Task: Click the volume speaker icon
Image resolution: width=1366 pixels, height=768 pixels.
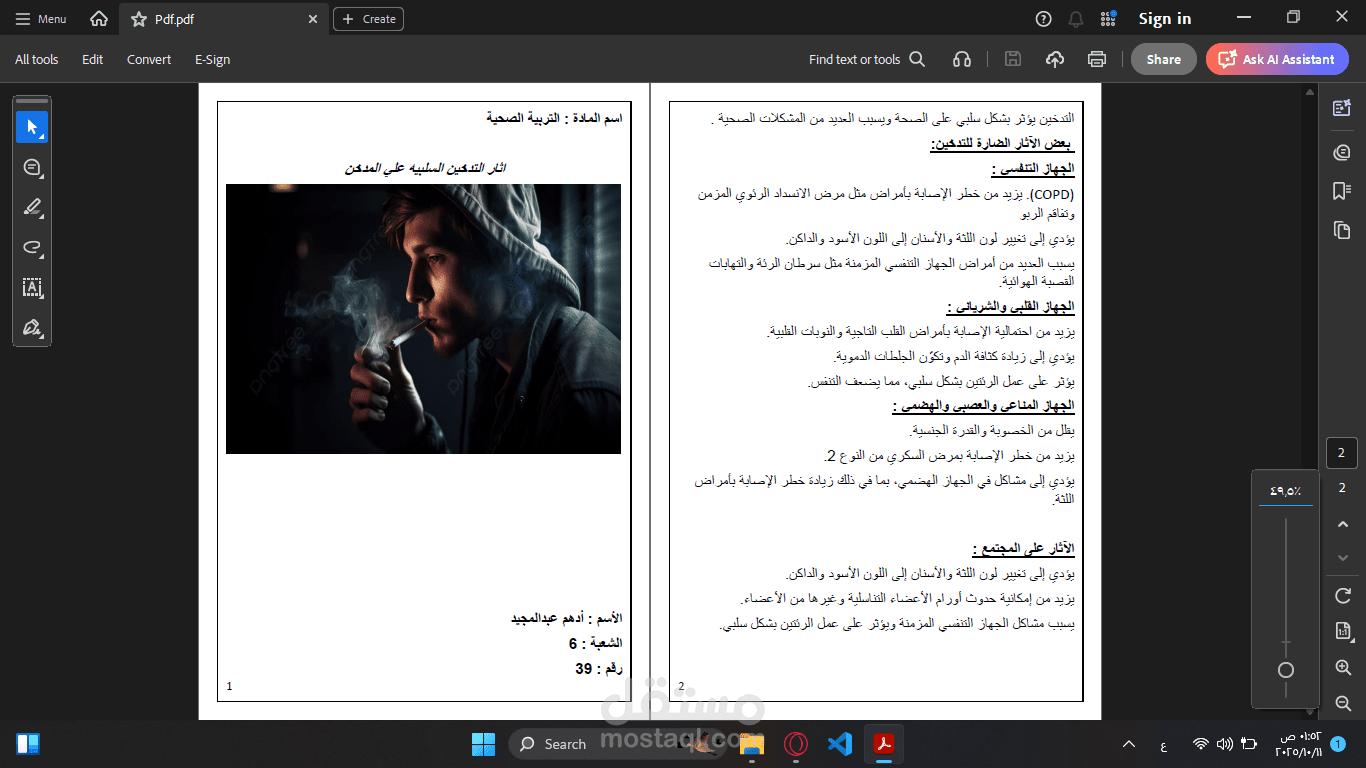Action: pos(1225,744)
